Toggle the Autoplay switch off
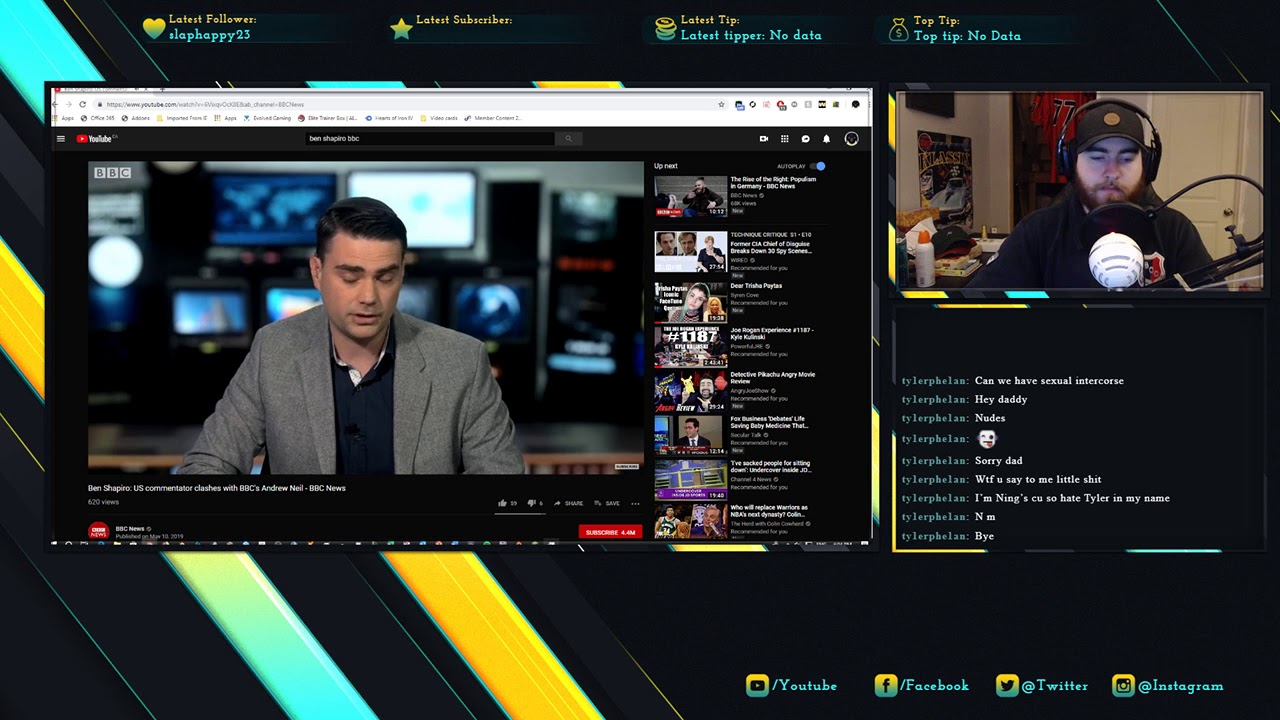This screenshot has width=1280, height=720. coord(818,166)
